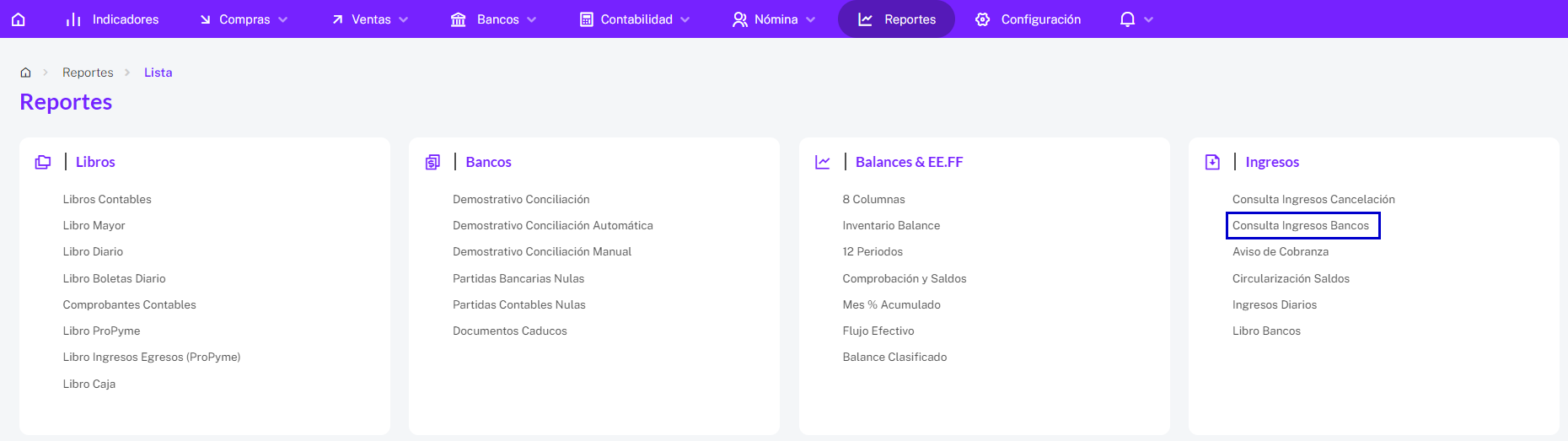Viewport: 1568px width, 441px height.
Task: Click the breadcrumb home icon
Action: point(26,73)
